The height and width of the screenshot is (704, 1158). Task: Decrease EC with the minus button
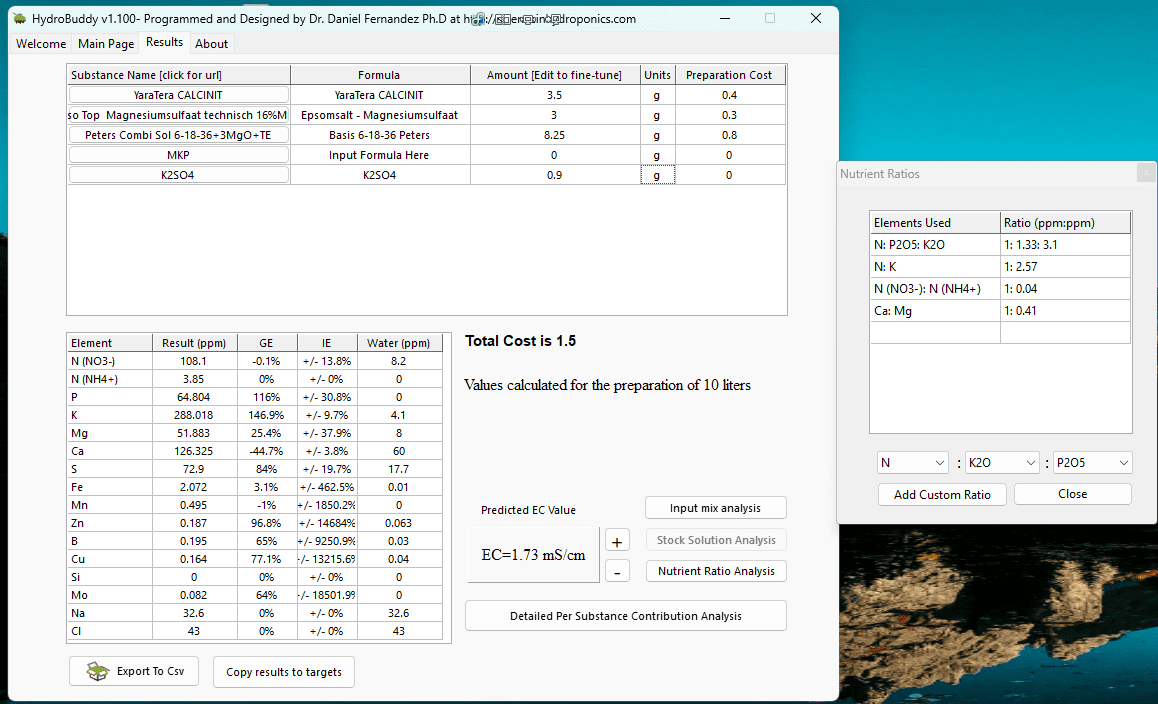pyautogui.click(x=617, y=571)
